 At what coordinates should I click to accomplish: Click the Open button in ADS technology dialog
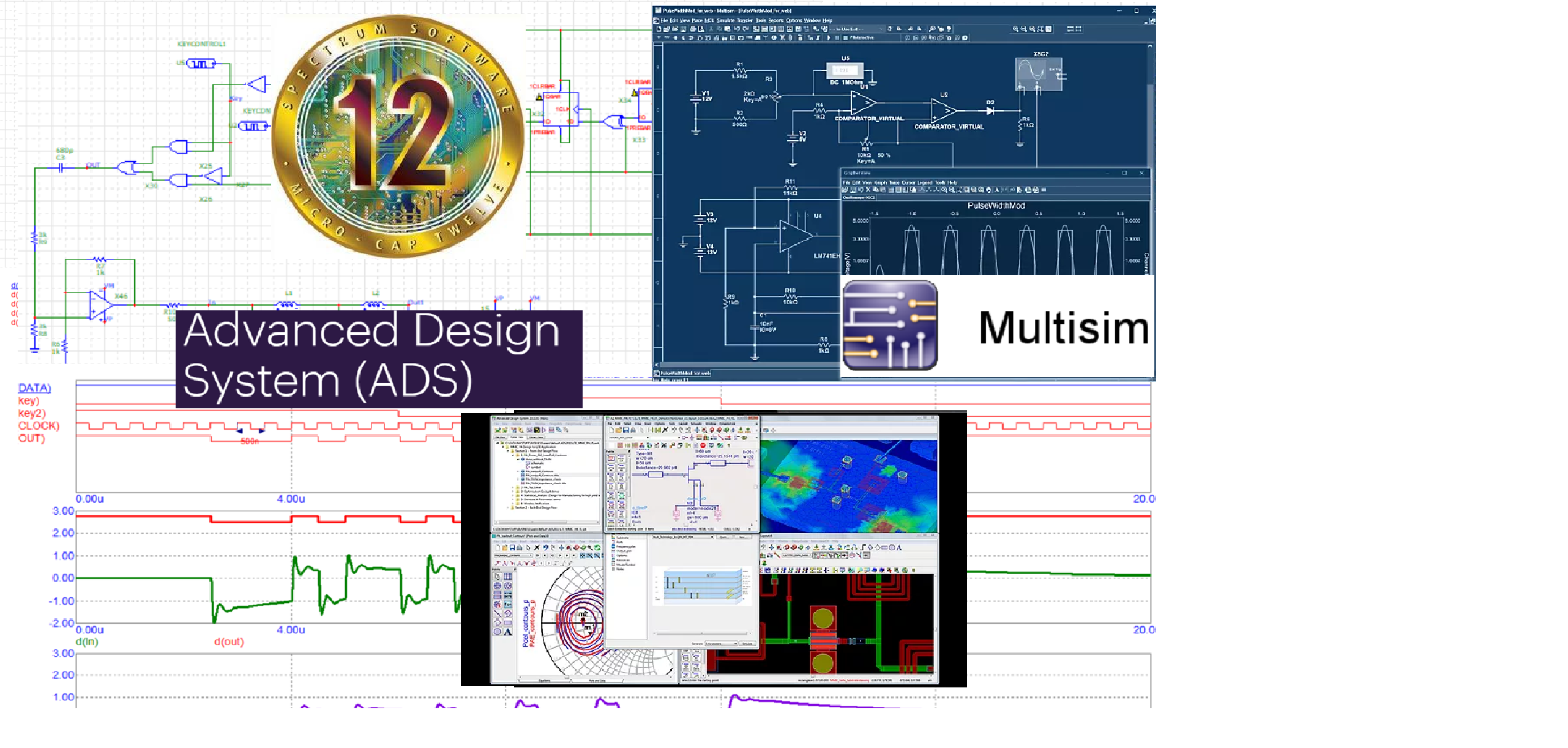[724, 537]
